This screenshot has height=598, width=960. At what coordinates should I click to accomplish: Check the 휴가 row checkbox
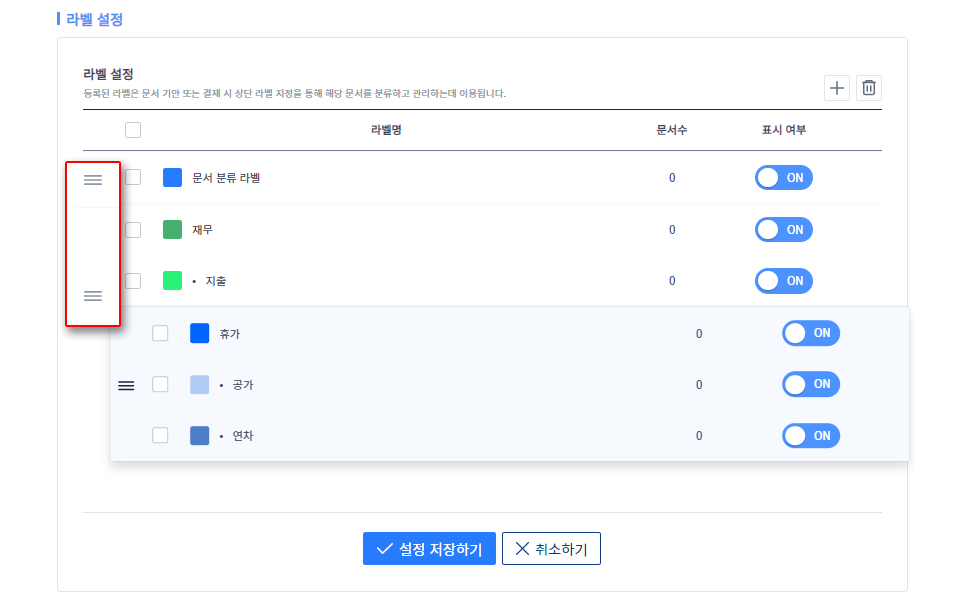tap(160, 333)
